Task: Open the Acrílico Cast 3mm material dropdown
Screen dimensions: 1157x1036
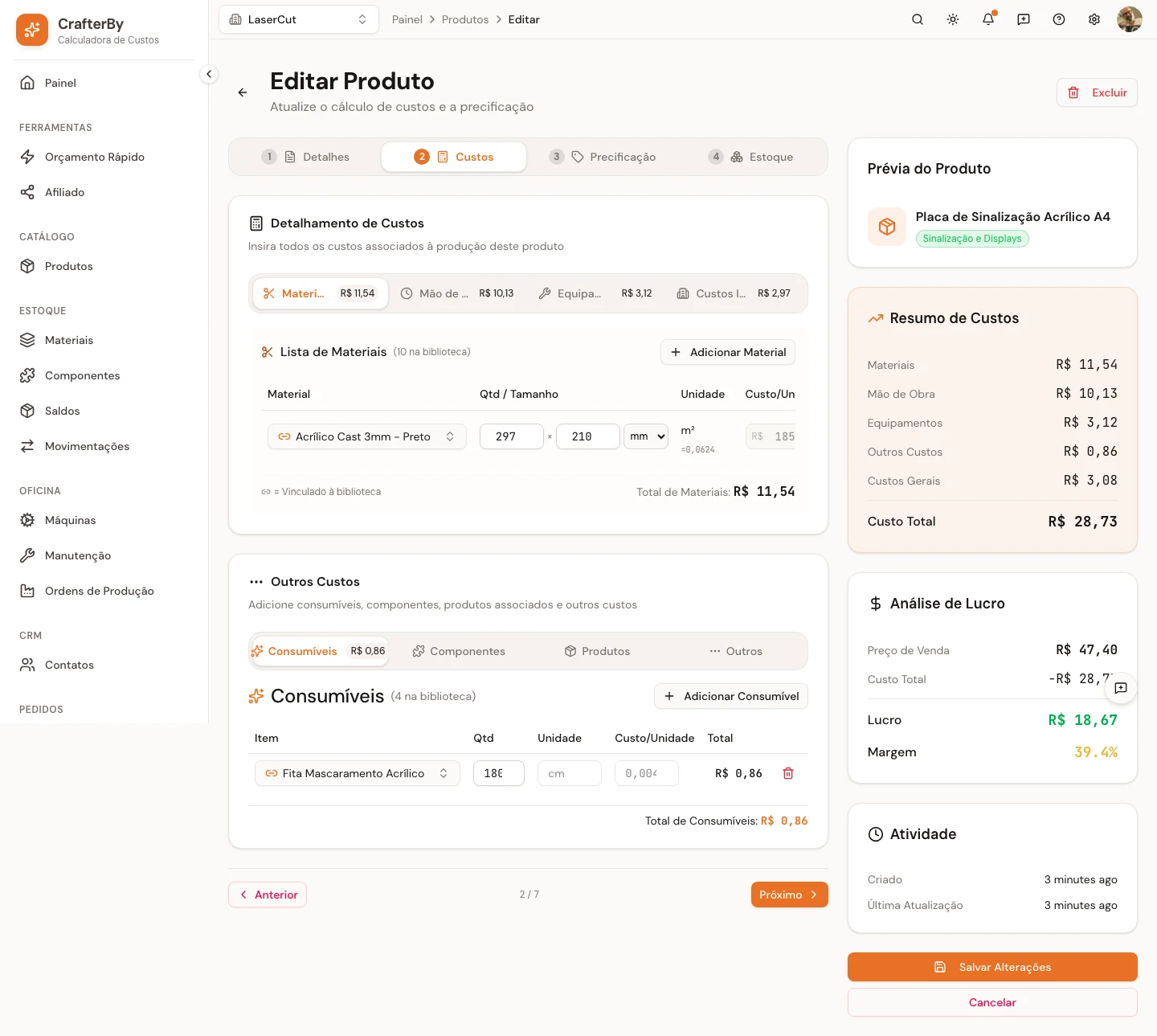Action: click(367, 436)
